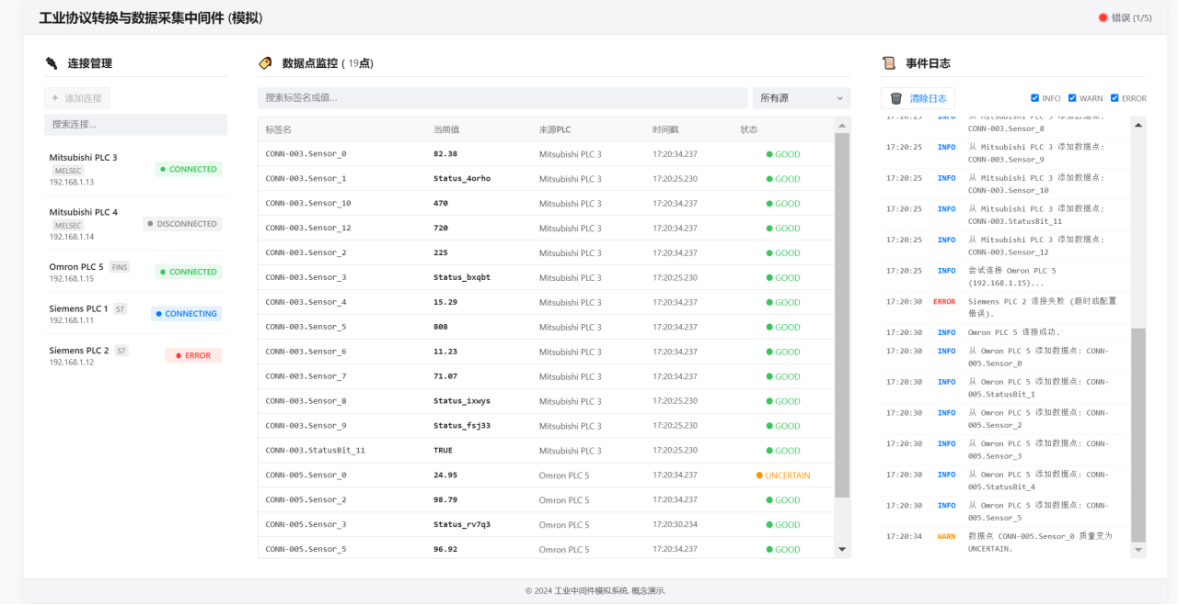
Task: Select the CONN-003.StatusBit_11 row
Action: pos(546,450)
